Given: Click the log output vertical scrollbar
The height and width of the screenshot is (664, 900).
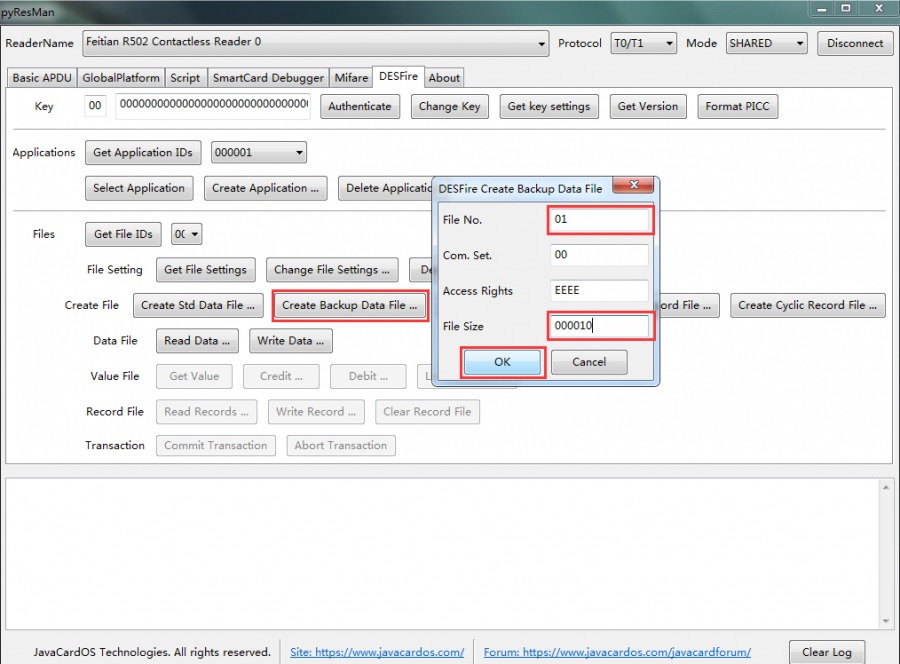Looking at the screenshot, I should [885, 555].
